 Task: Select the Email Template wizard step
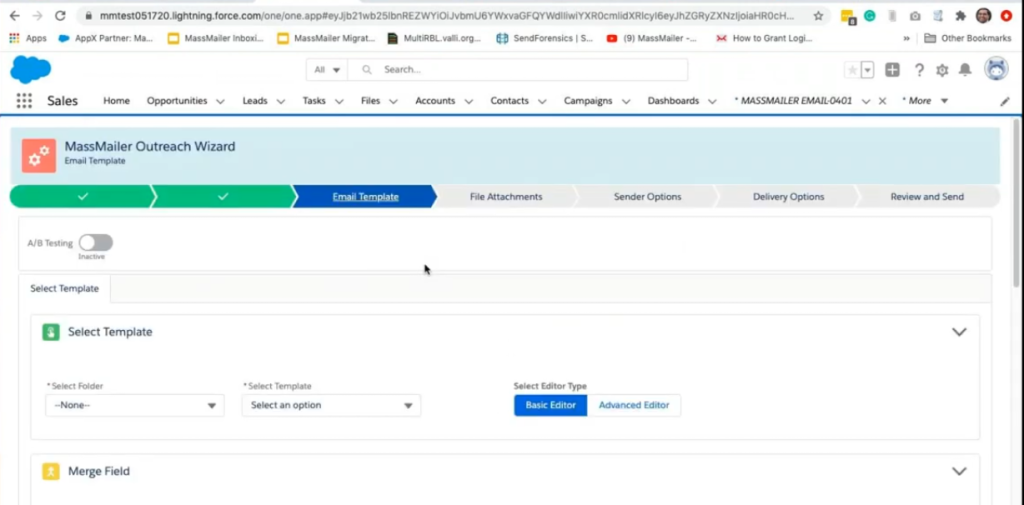[365, 197]
